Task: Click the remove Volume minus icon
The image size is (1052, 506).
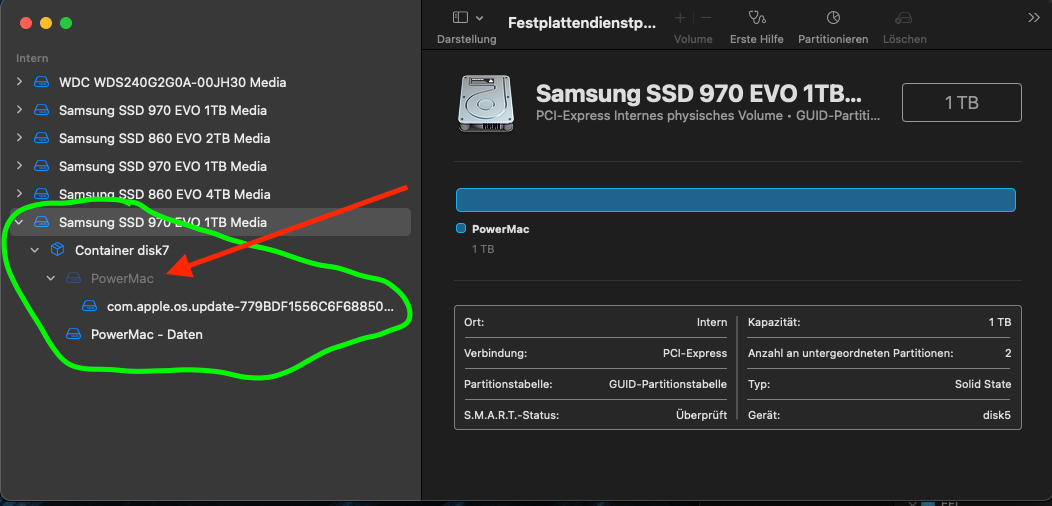Action: point(706,18)
